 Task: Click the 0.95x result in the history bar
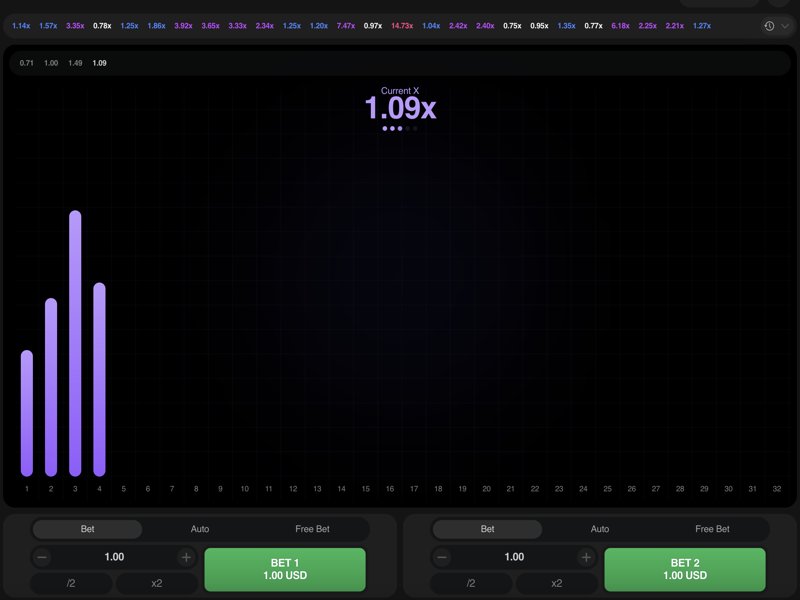pyautogui.click(x=539, y=26)
